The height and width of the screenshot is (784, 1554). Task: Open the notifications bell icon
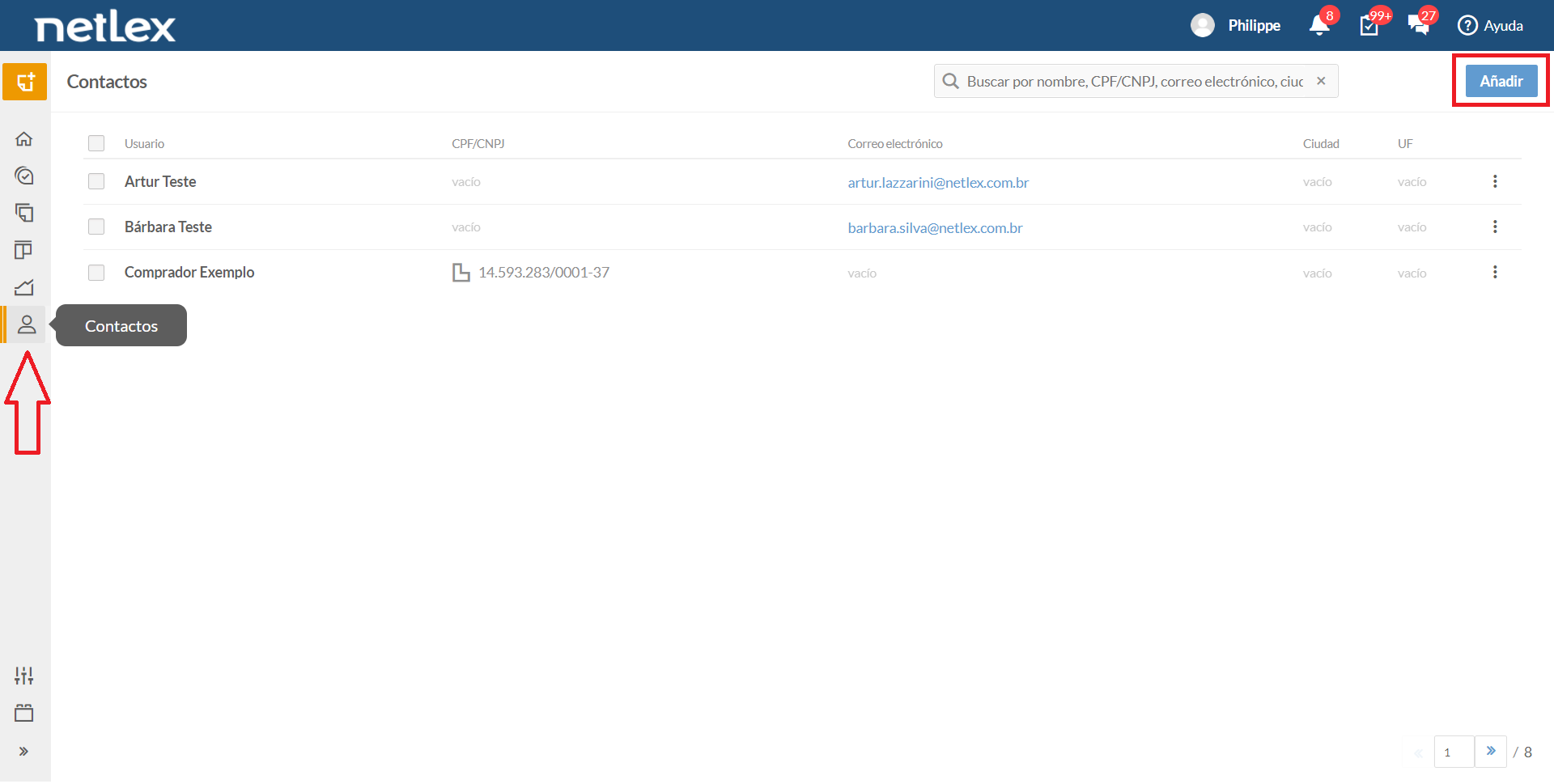[1319, 25]
